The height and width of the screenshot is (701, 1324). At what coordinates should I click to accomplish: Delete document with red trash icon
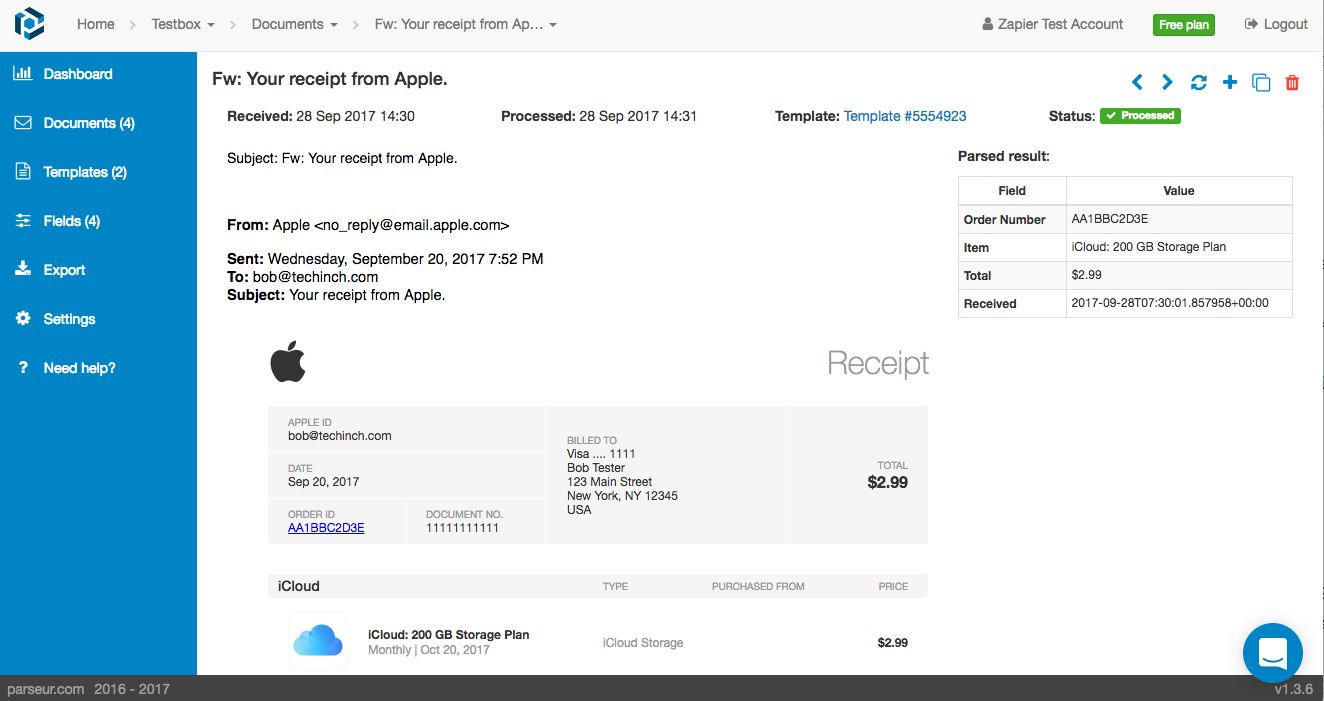coord(1292,83)
